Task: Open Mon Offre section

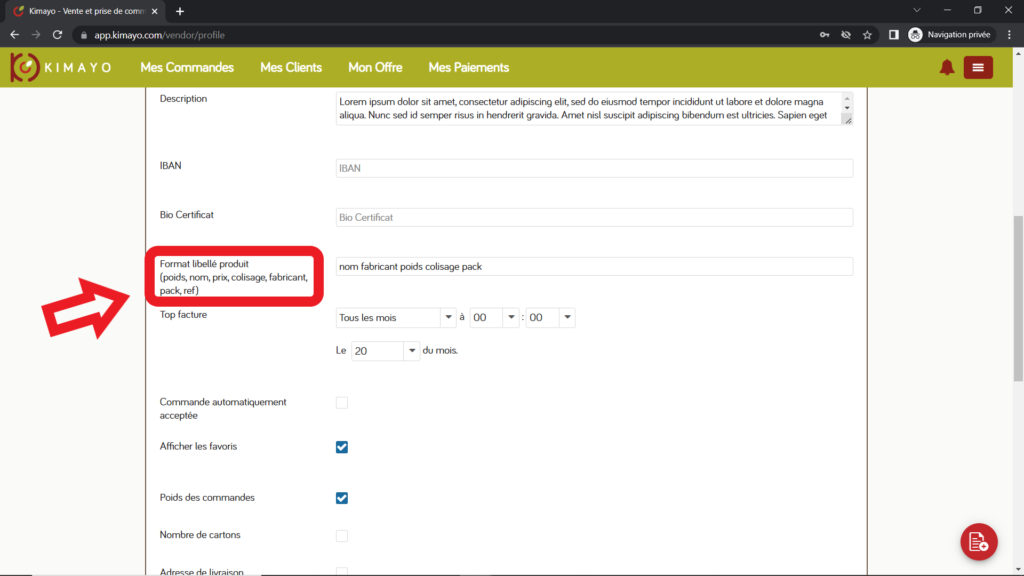Action: [375, 67]
